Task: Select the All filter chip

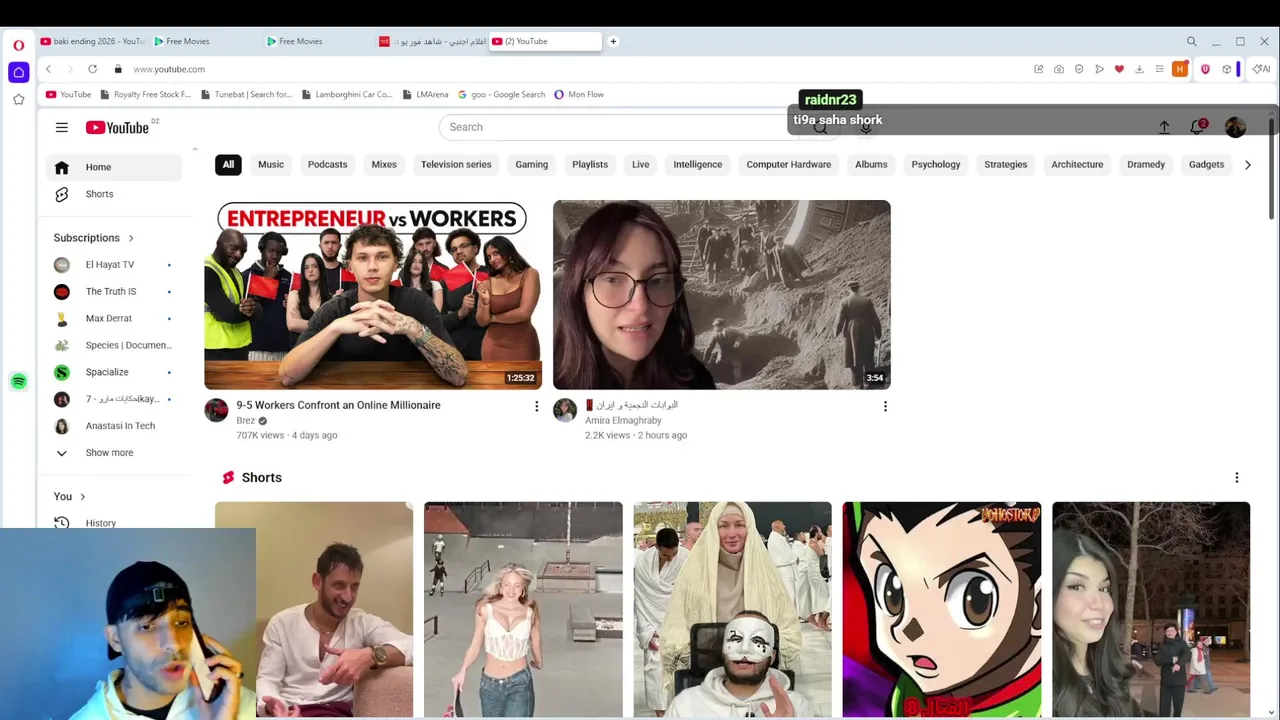Action: tap(228, 164)
